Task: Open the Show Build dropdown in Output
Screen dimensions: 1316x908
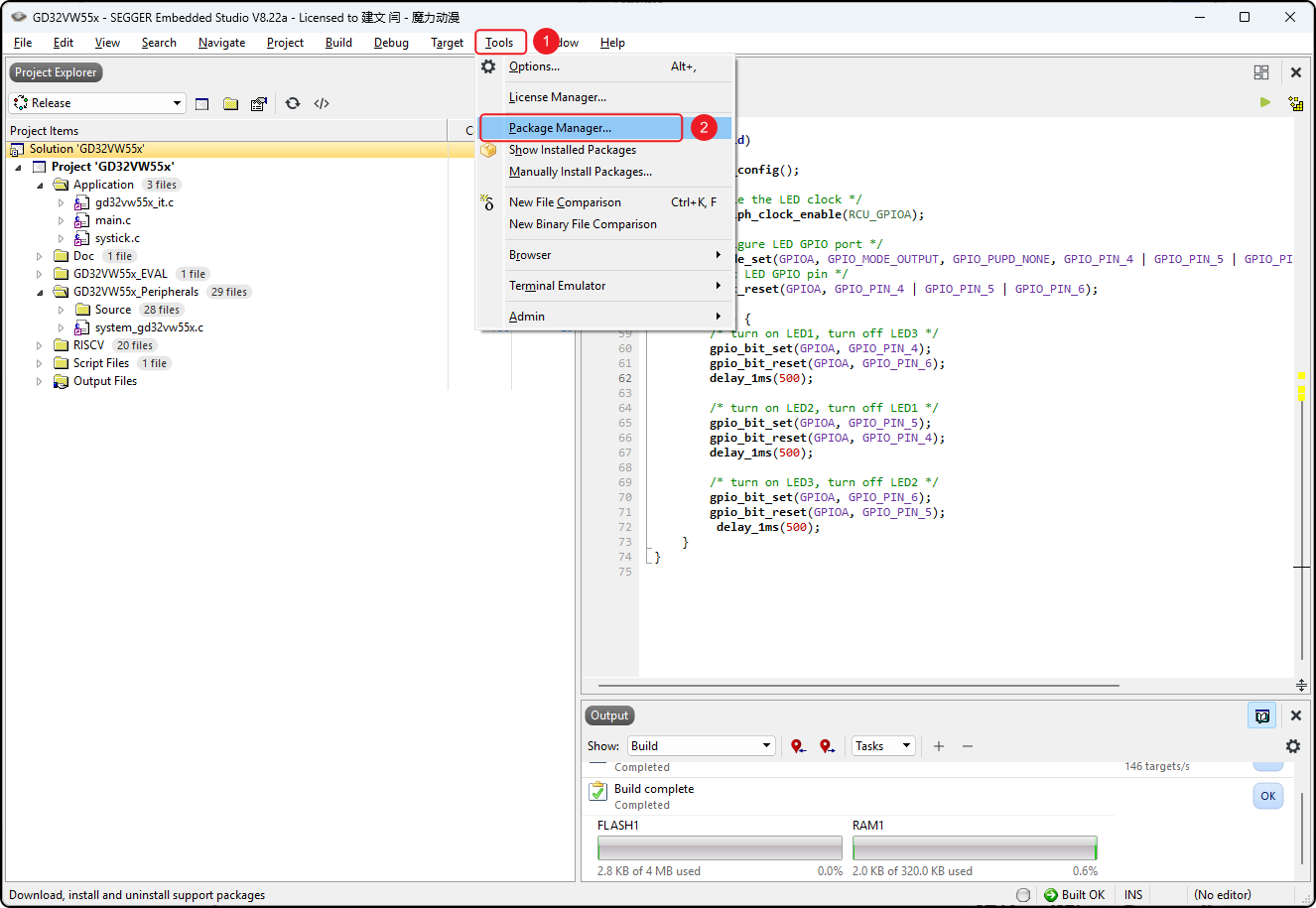Action: pyautogui.click(x=701, y=746)
